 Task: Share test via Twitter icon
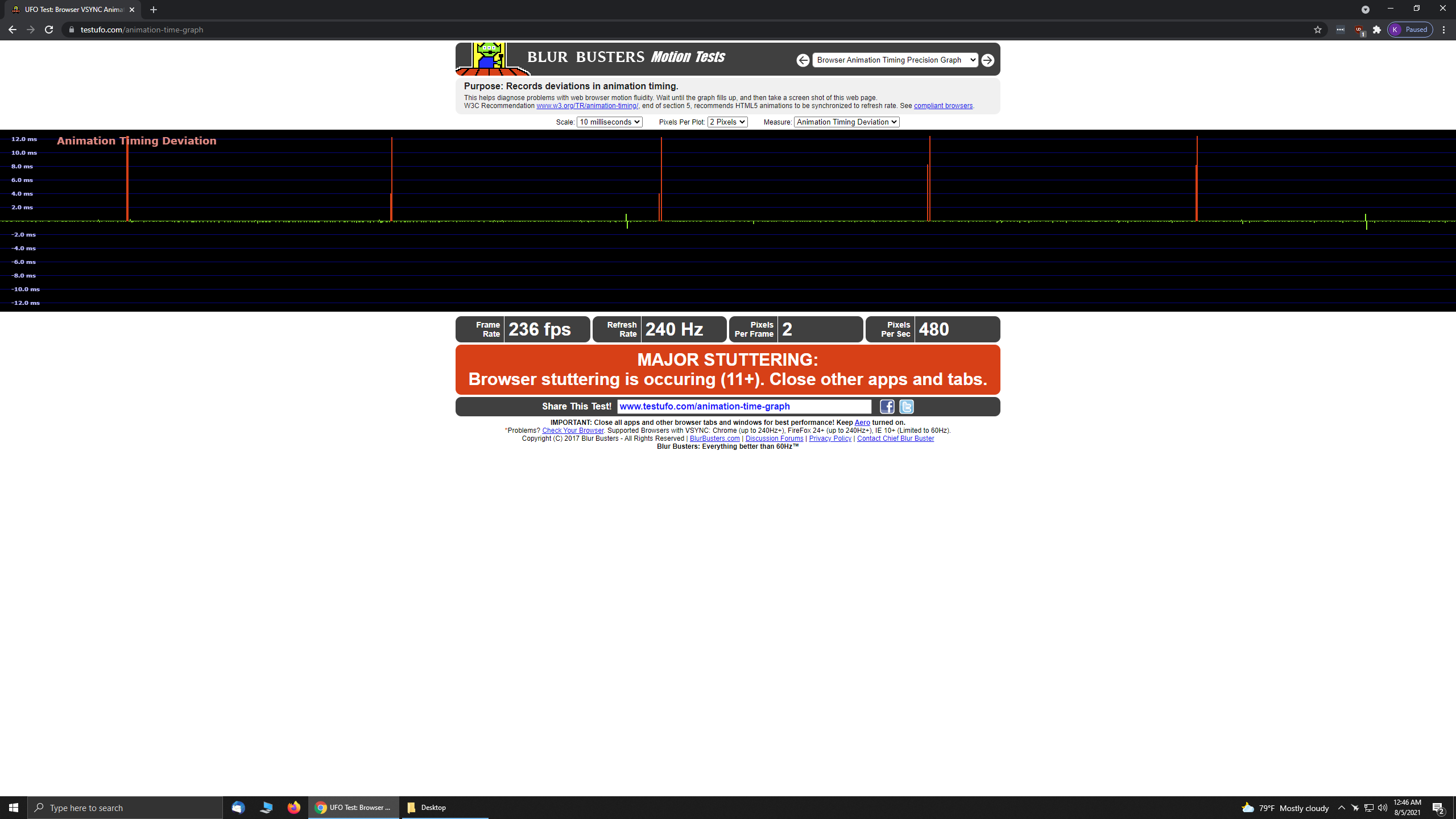(x=906, y=407)
